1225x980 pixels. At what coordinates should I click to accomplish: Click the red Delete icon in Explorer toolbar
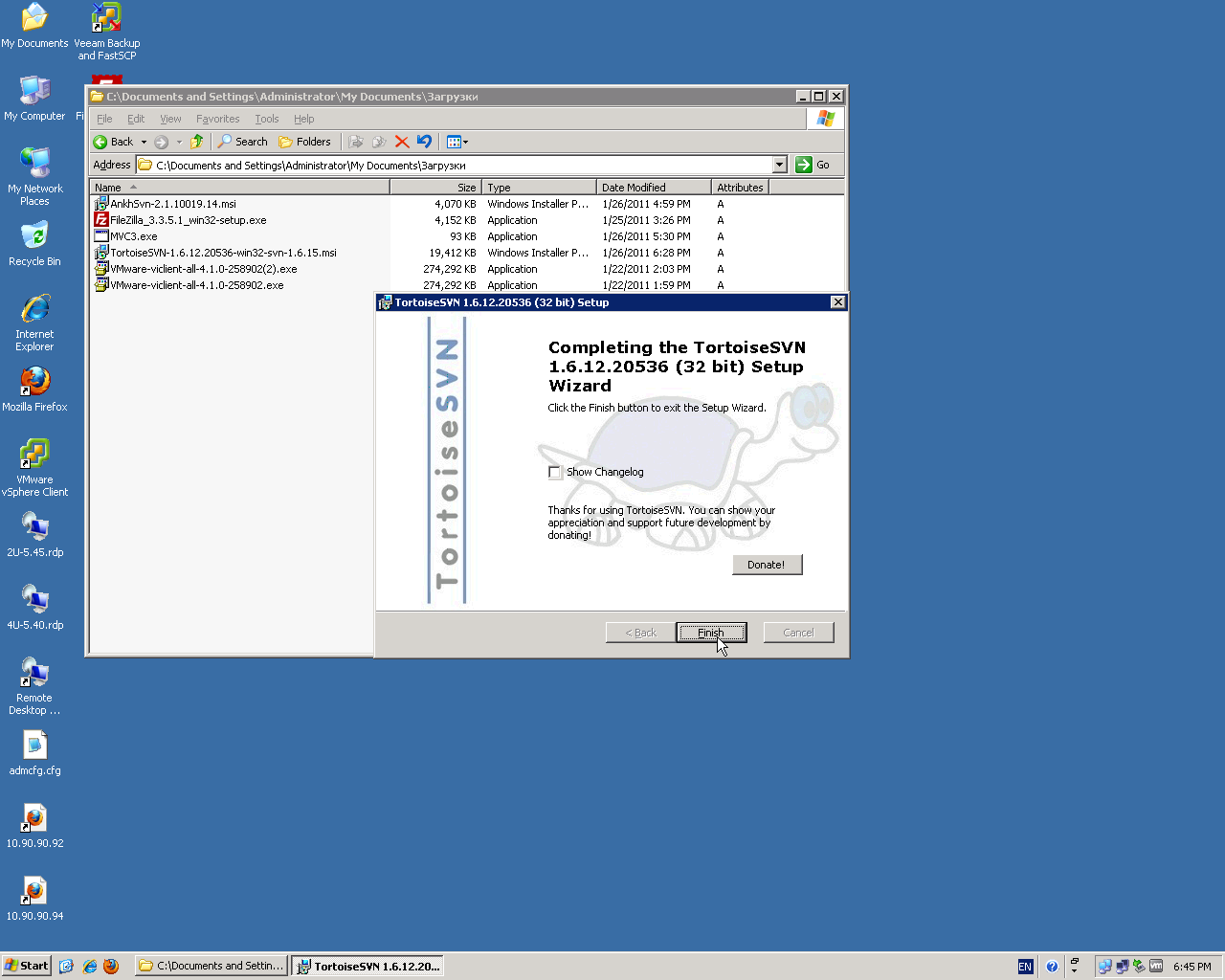click(402, 142)
